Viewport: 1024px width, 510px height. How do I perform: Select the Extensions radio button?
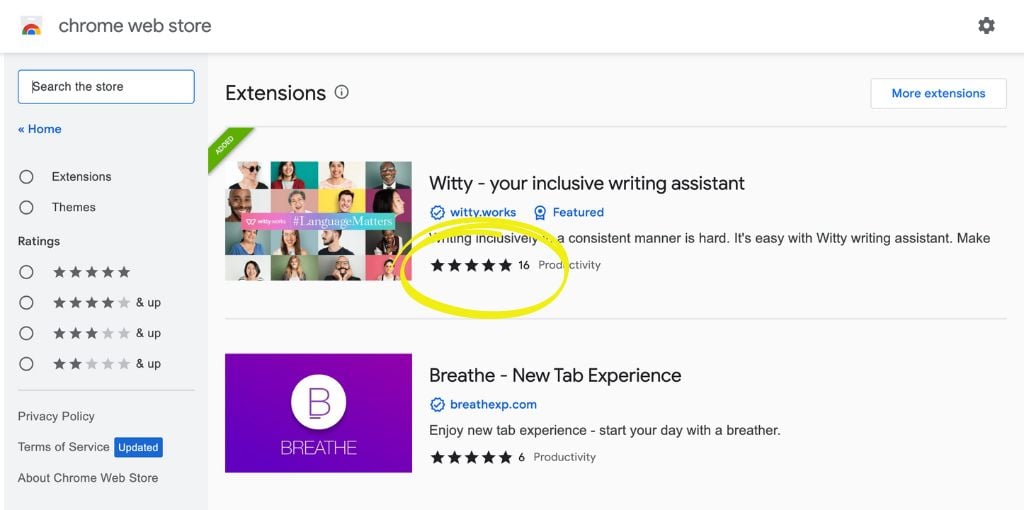pyautogui.click(x=27, y=177)
